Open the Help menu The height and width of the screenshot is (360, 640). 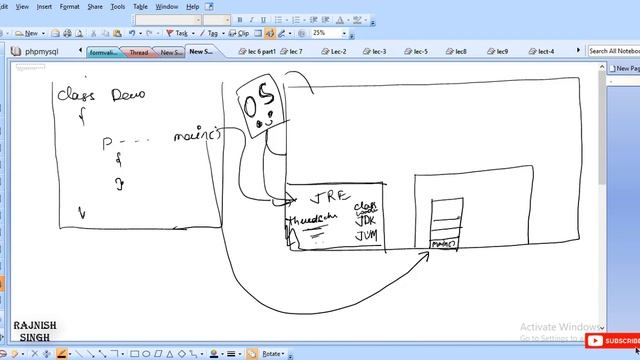[192, 7]
